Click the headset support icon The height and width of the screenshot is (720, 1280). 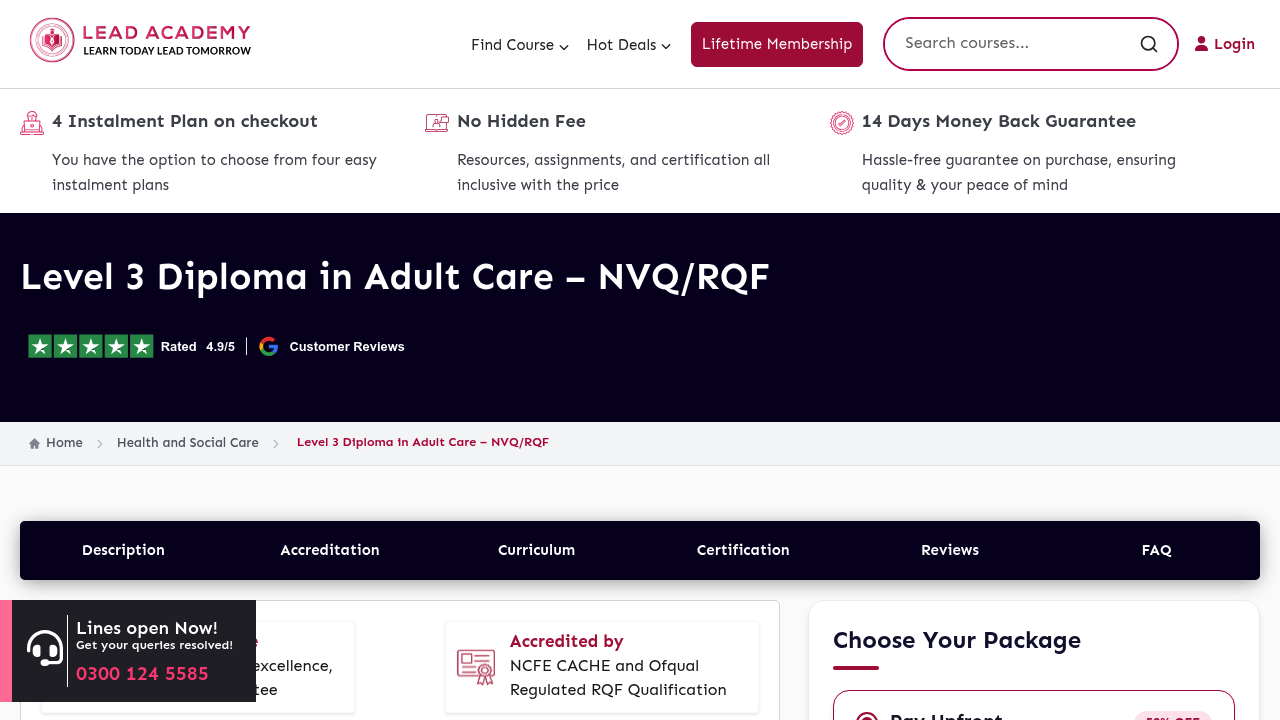[x=44, y=649]
